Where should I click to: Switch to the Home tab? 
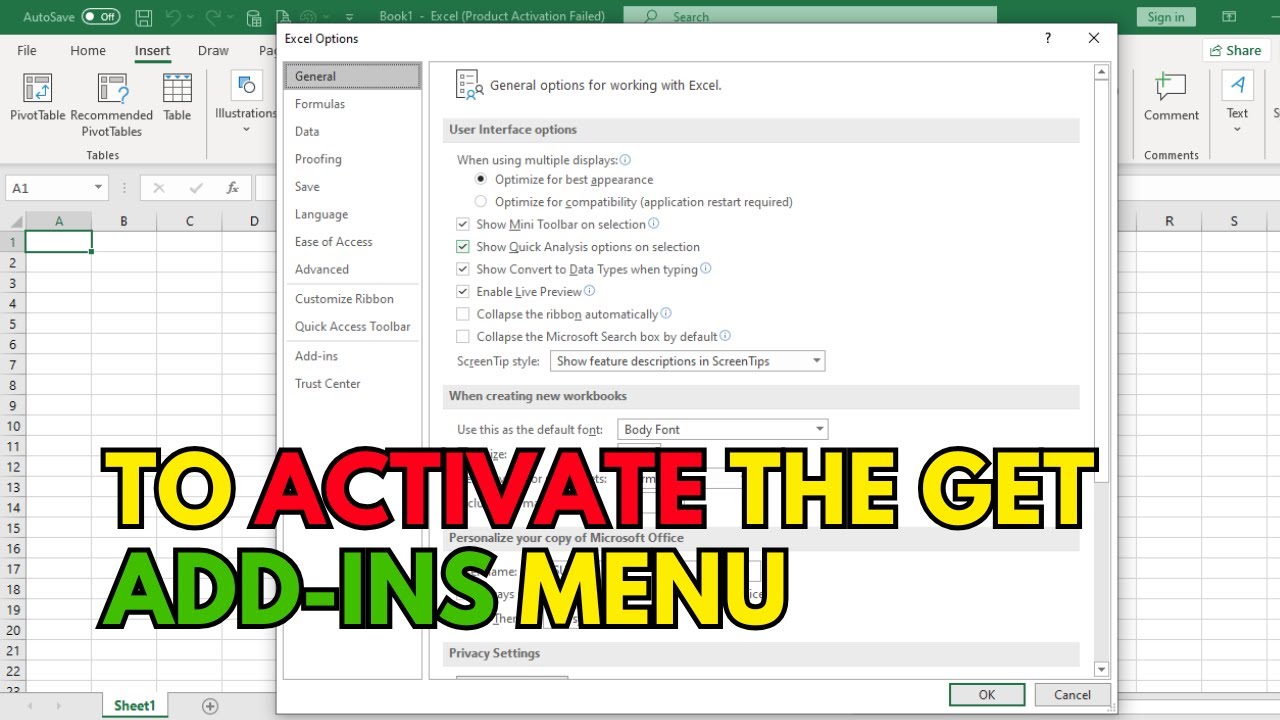point(88,50)
